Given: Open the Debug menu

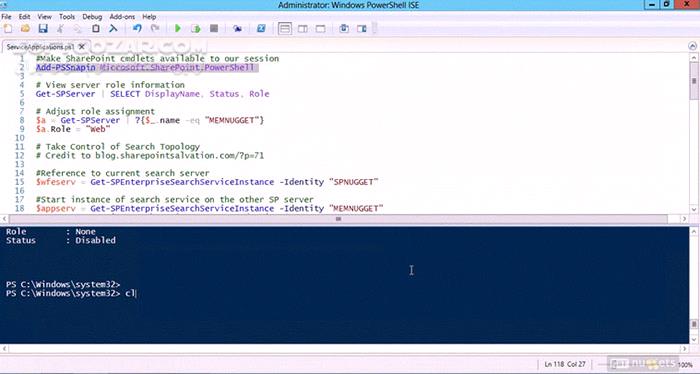Looking at the screenshot, I should tap(92, 17).
